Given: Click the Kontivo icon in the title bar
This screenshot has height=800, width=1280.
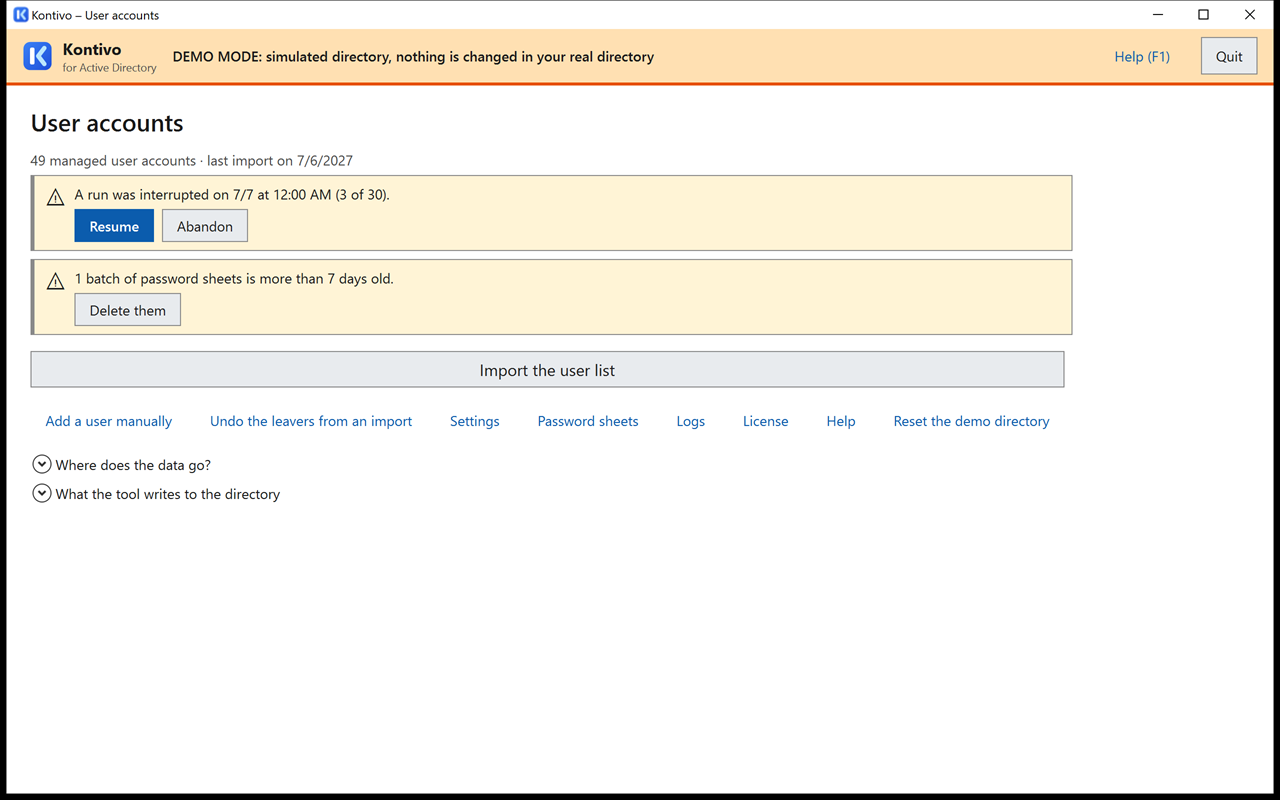Looking at the screenshot, I should (20, 15).
